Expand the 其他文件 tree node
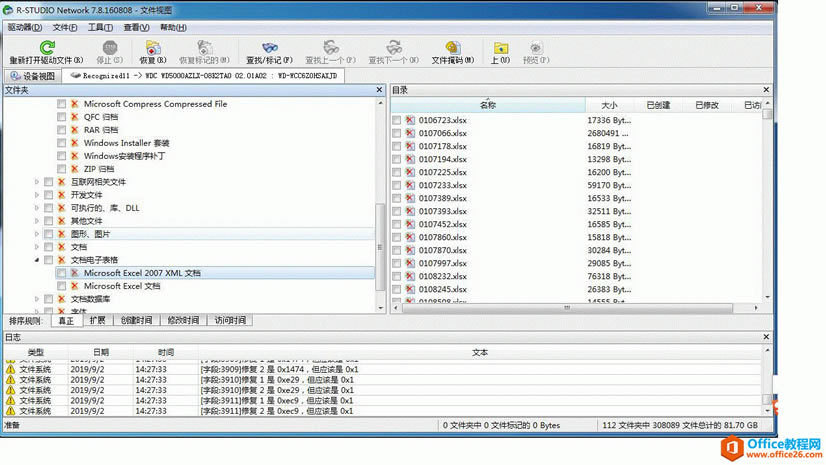The width and height of the screenshot is (826, 465). click(x=36, y=221)
